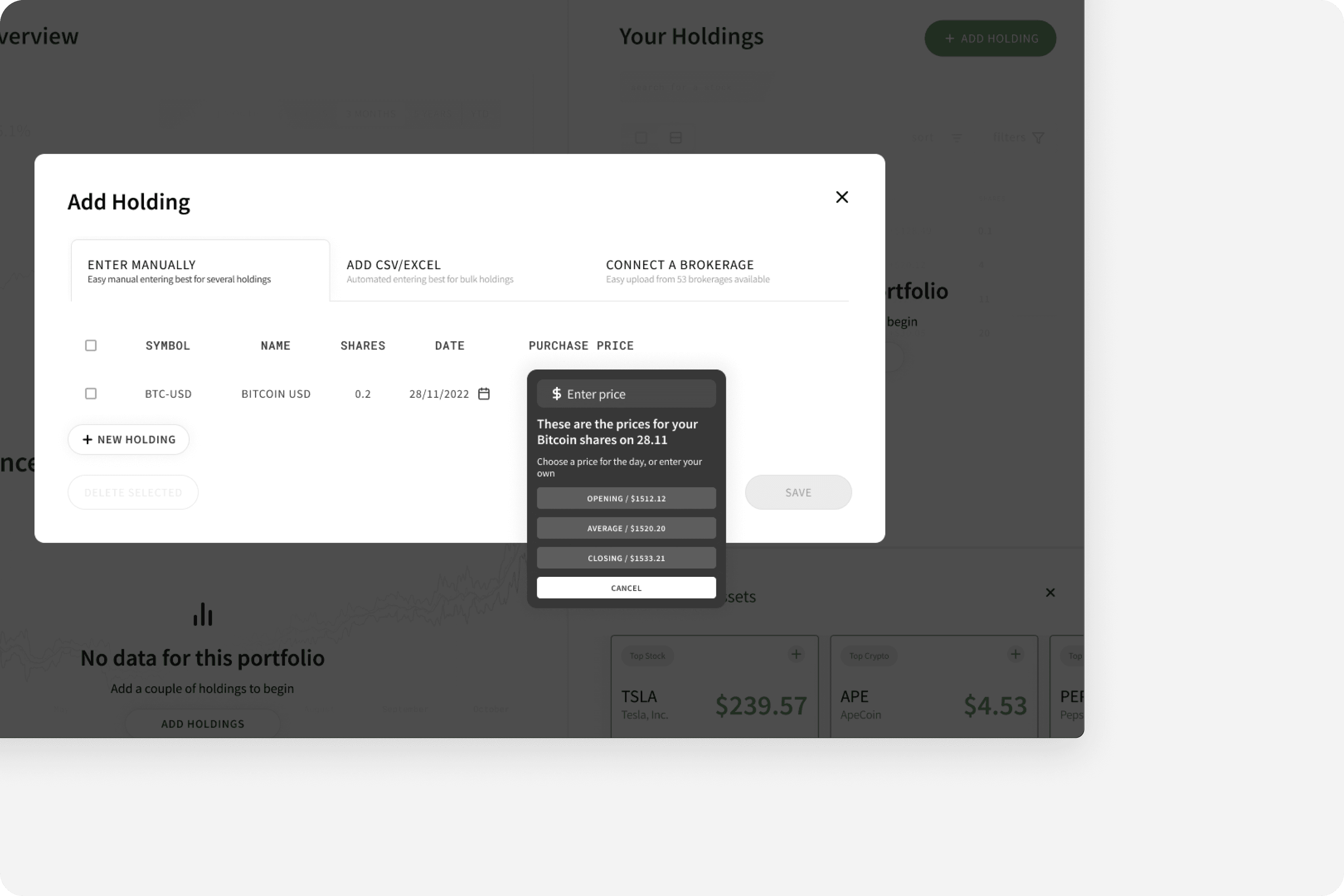The width and height of the screenshot is (1344, 896).
Task: Open the calendar date picker icon
Action: 484,394
